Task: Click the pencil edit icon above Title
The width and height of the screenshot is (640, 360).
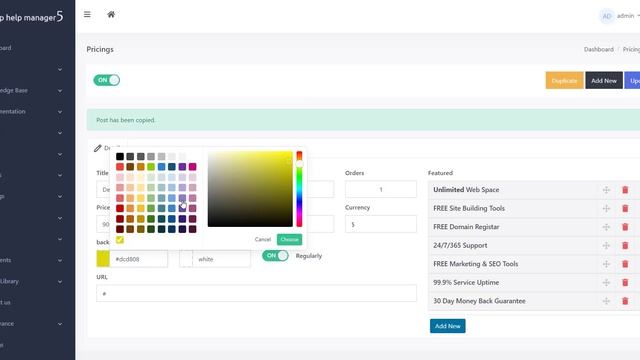Action: point(98,148)
